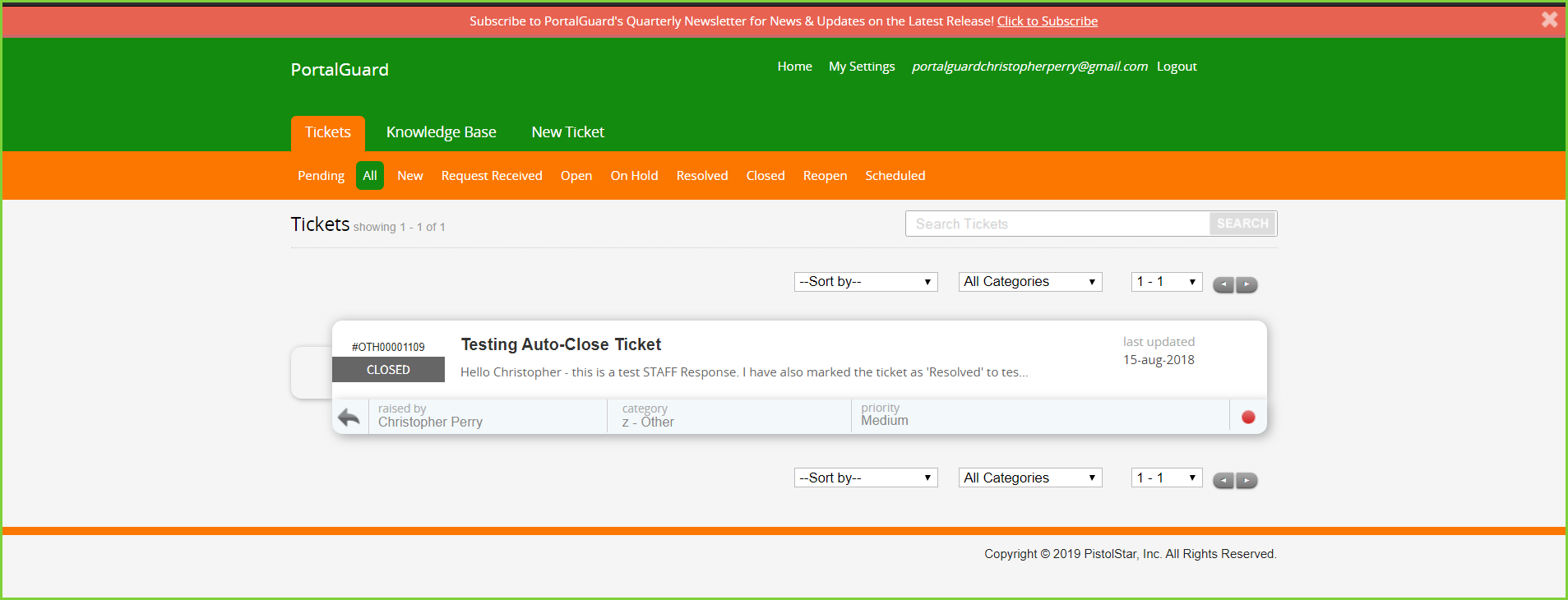Click the PortalGuard logo text
Screen dimensions: 1568x600
pyautogui.click(x=340, y=70)
